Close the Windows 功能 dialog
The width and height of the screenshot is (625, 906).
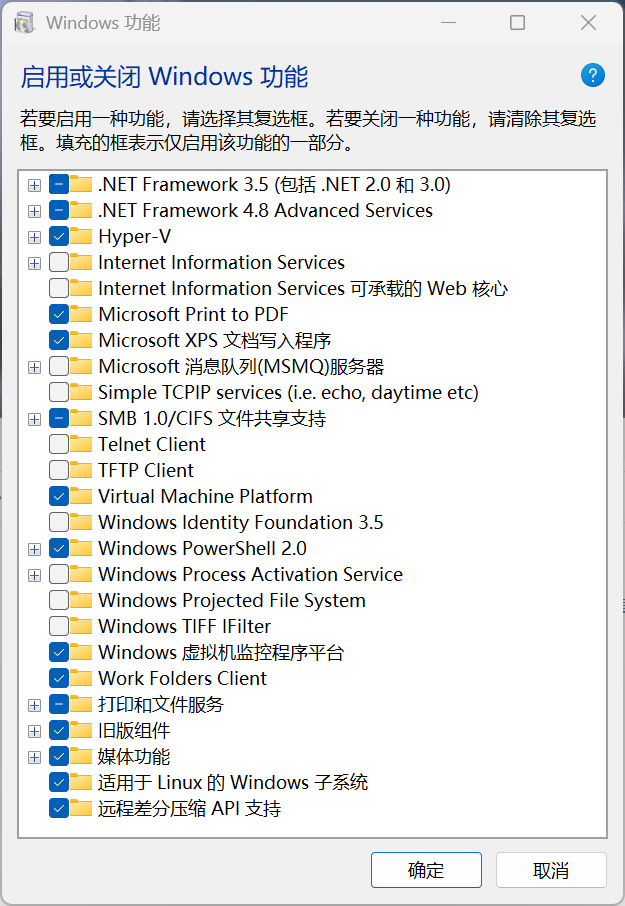coord(588,23)
